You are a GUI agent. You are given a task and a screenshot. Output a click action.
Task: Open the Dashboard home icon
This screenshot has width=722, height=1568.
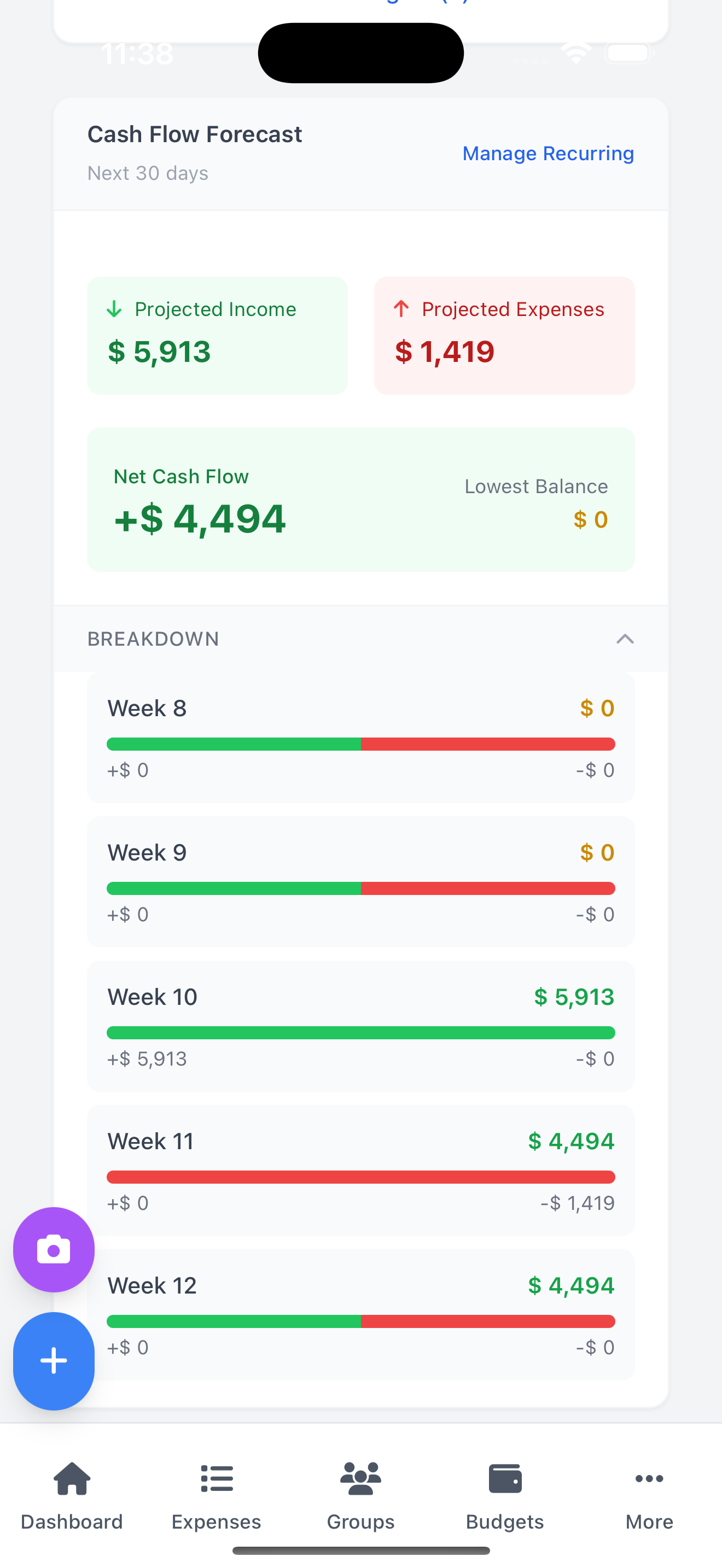(72, 1479)
